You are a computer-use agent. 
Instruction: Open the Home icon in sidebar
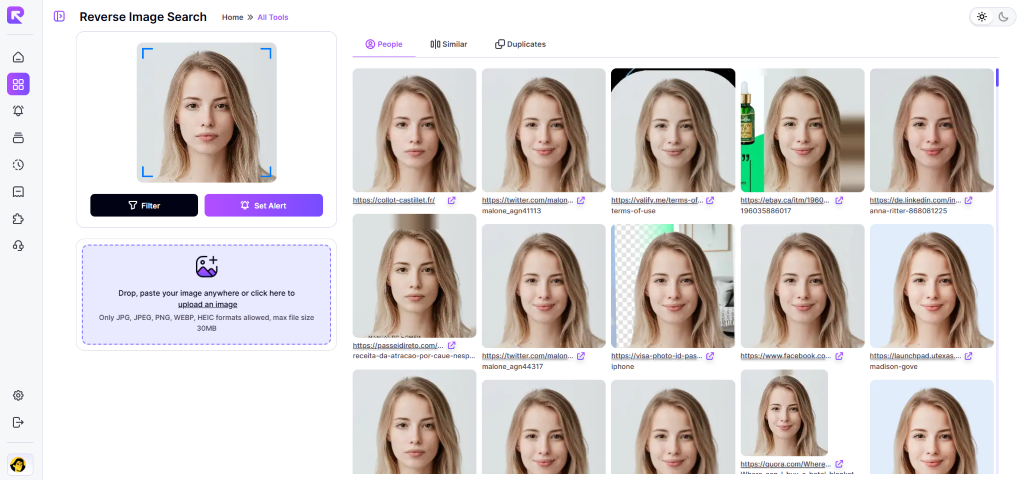[18, 57]
